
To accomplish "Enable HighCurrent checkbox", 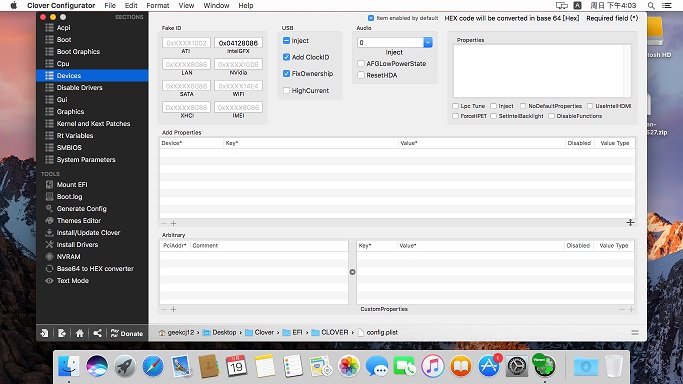I will [x=286, y=91].
